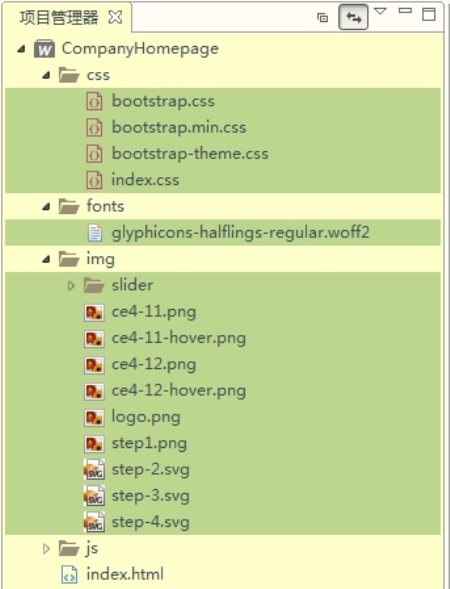
Task: Collapse the CompanyHomepage project node
Action: pos(22,48)
